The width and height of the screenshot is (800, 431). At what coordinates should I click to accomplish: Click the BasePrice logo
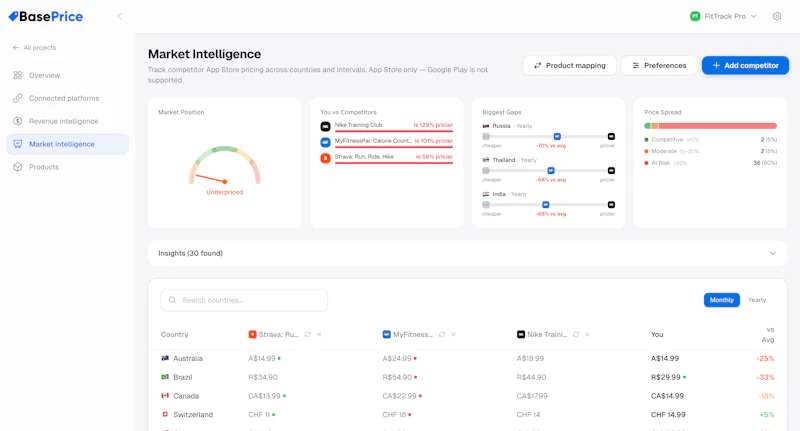point(46,16)
